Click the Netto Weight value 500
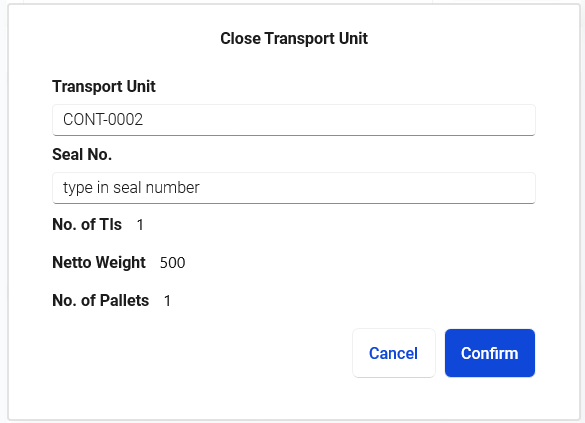Screen dimensions: 585x423 point(172,263)
